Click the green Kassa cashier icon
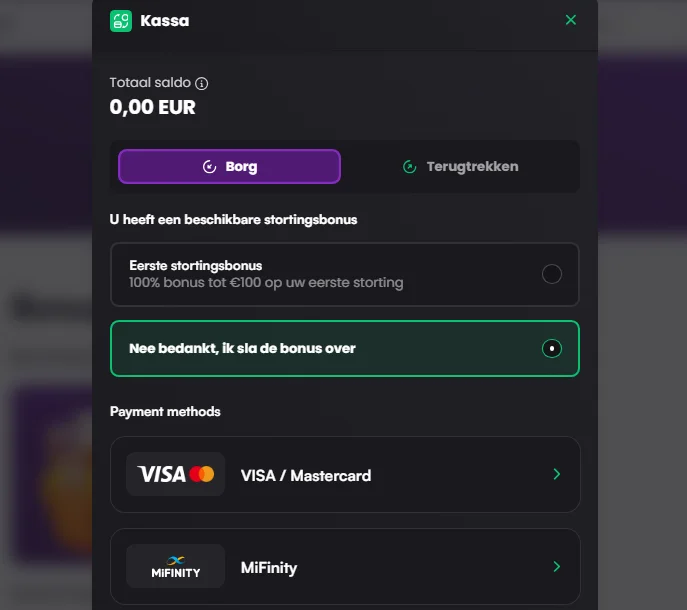The image size is (687, 610). pyautogui.click(x=121, y=20)
